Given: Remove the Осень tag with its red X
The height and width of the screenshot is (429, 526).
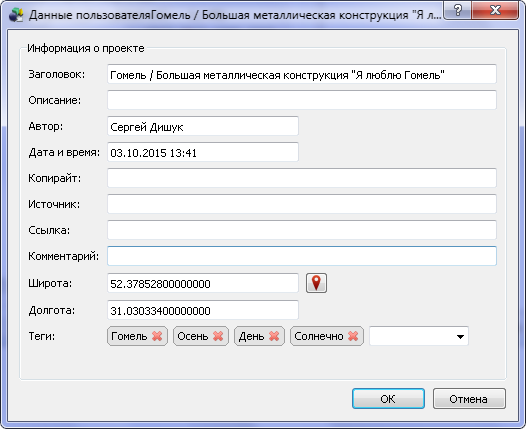Looking at the screenshot, I should (218, 336).
